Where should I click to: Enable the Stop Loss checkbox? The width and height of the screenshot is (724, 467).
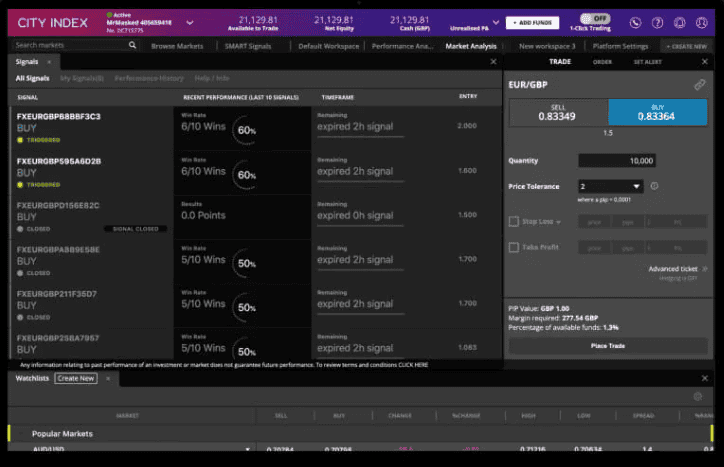[513, 221]
